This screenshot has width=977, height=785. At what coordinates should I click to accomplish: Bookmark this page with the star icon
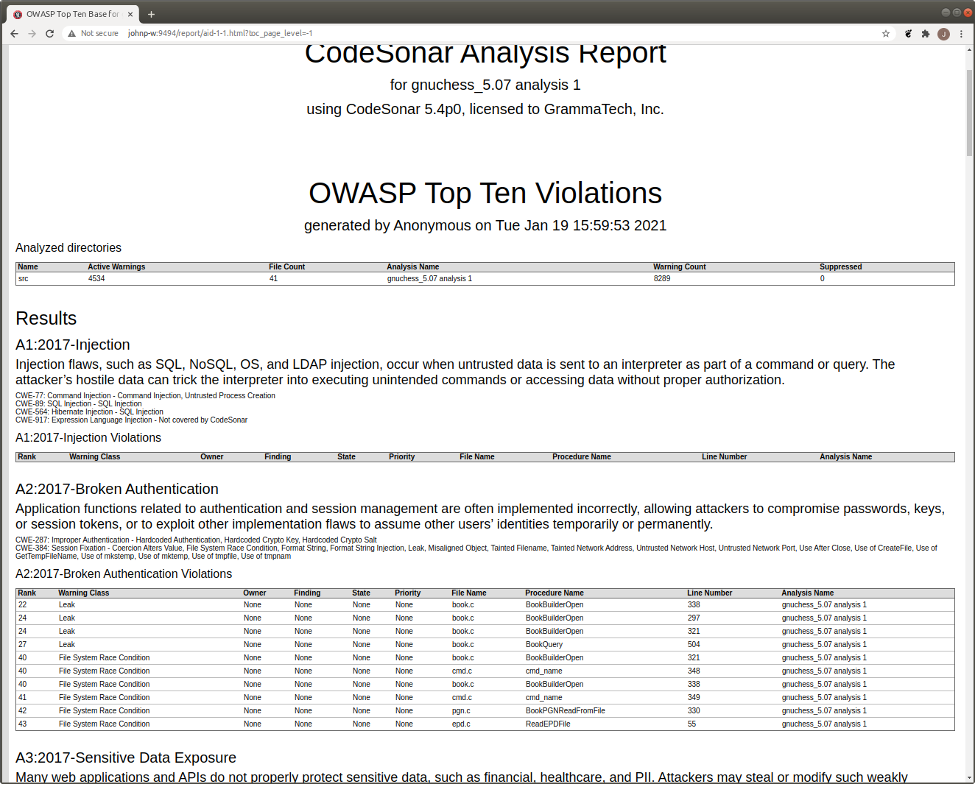(885, 34)
